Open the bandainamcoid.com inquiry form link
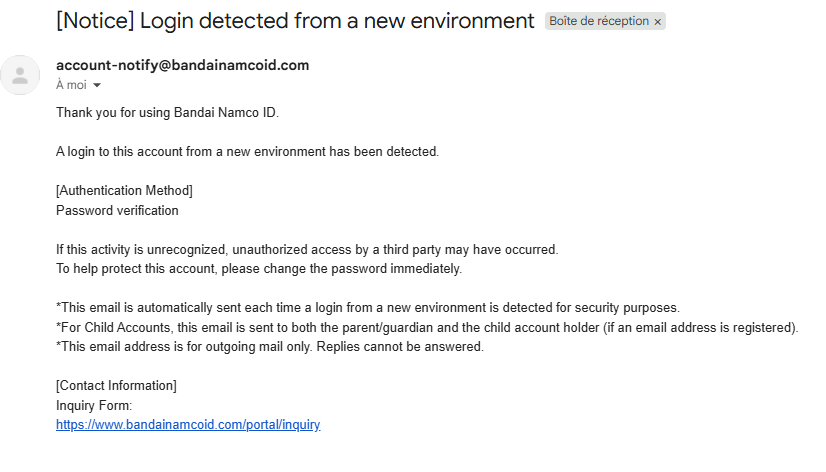This screenshot has height=472, width=826. [188, 425]
